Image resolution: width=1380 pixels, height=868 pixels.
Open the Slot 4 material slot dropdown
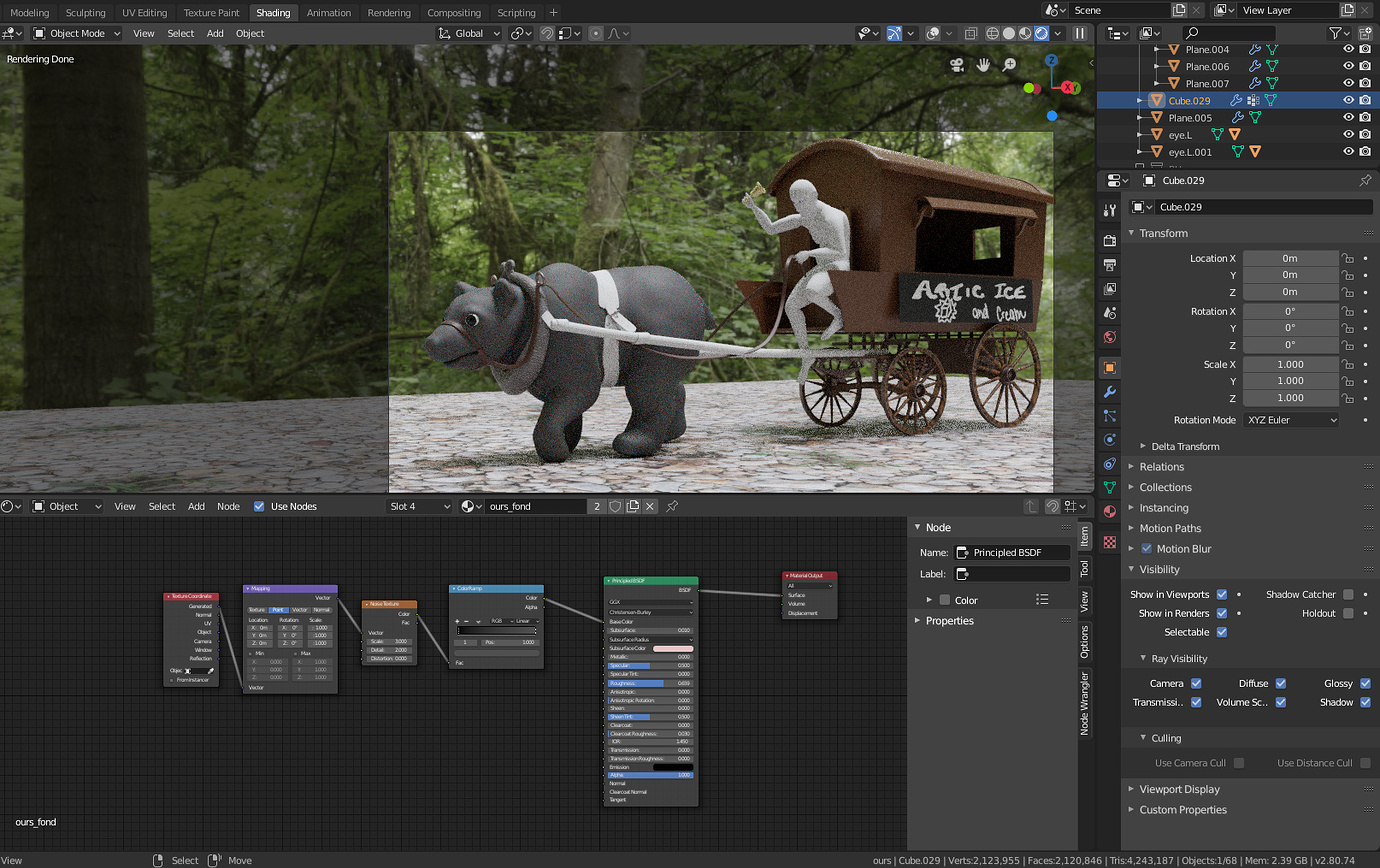click(x=420, y=506)
